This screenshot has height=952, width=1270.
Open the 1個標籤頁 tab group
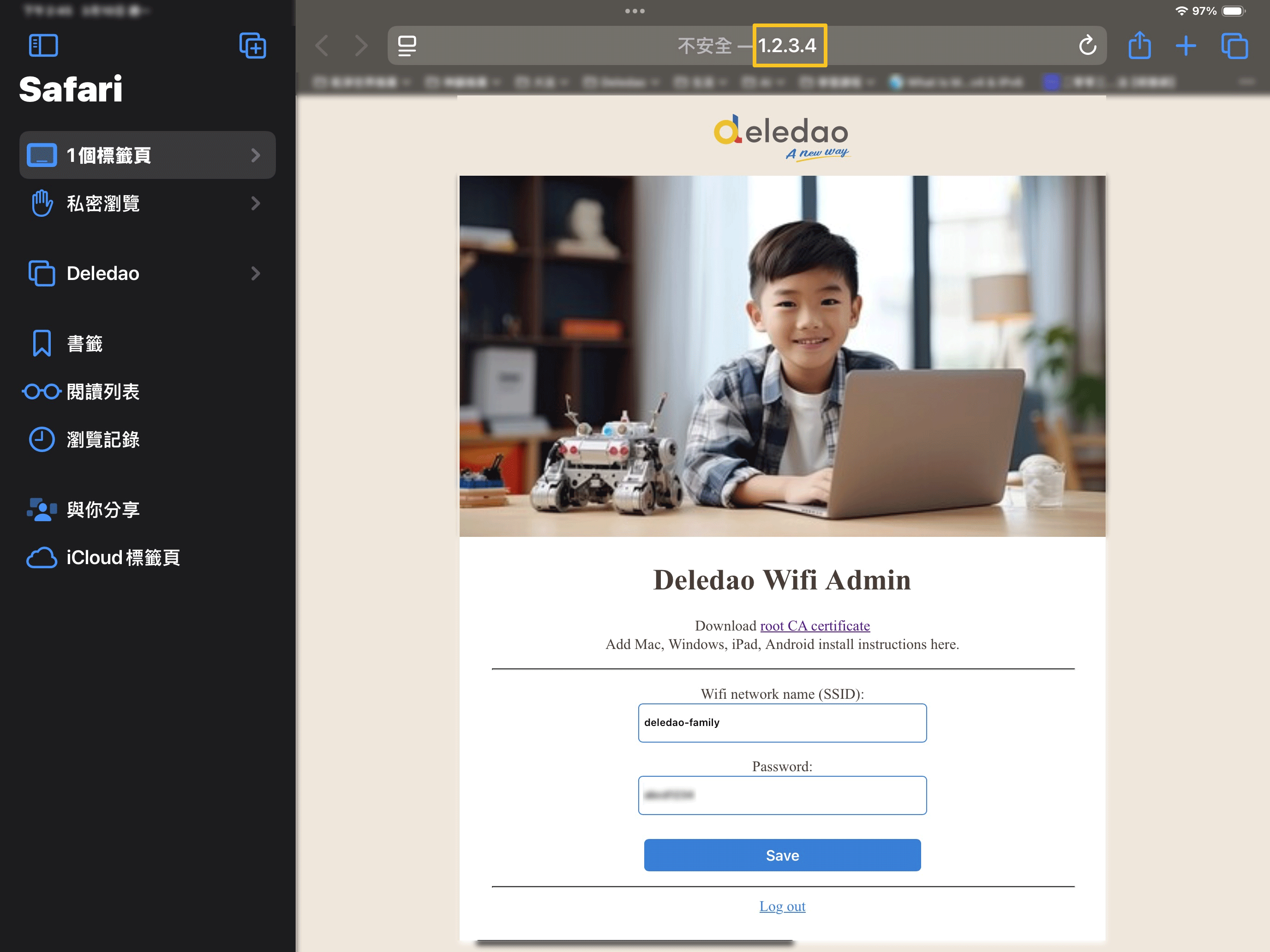coord(148,155)
